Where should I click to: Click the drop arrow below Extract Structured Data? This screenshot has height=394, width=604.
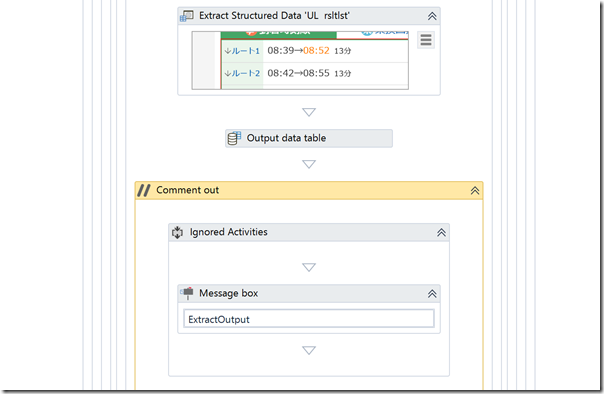pyautogui.click(x=309, y=112)
